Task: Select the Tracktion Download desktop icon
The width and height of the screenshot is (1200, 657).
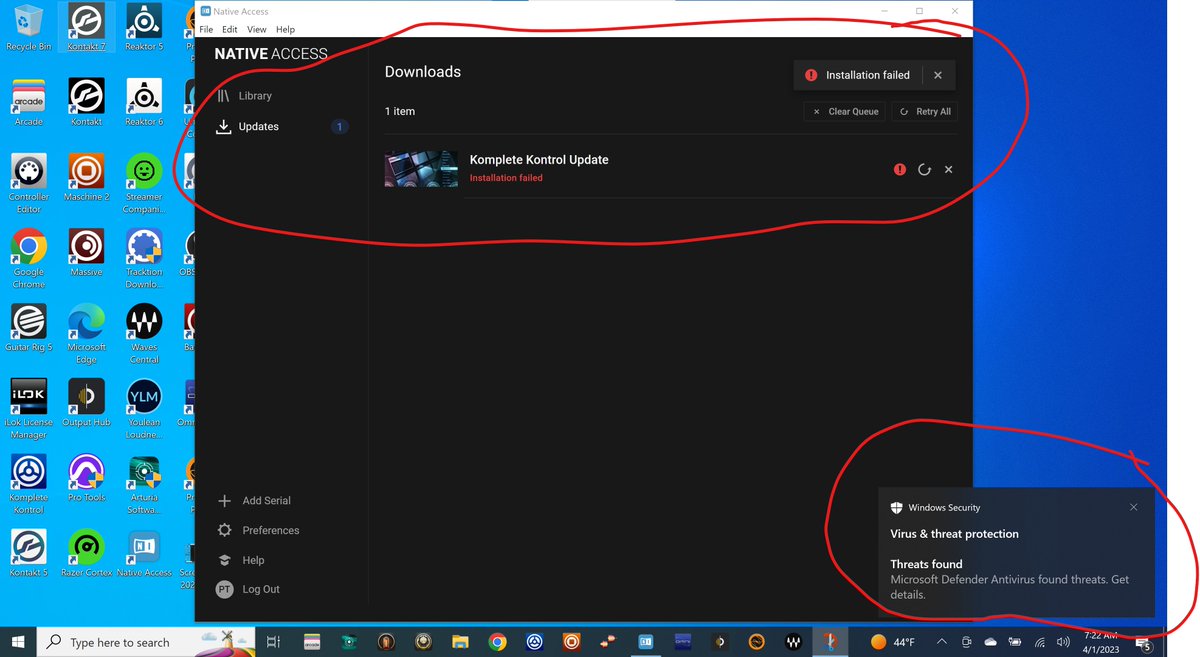Action: 144,258
